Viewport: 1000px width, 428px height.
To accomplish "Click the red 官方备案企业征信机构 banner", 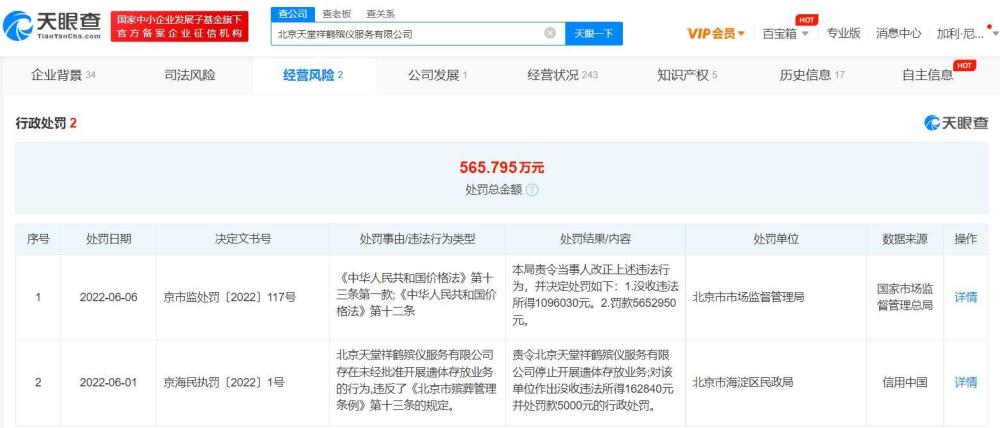I will pos(179,26).
